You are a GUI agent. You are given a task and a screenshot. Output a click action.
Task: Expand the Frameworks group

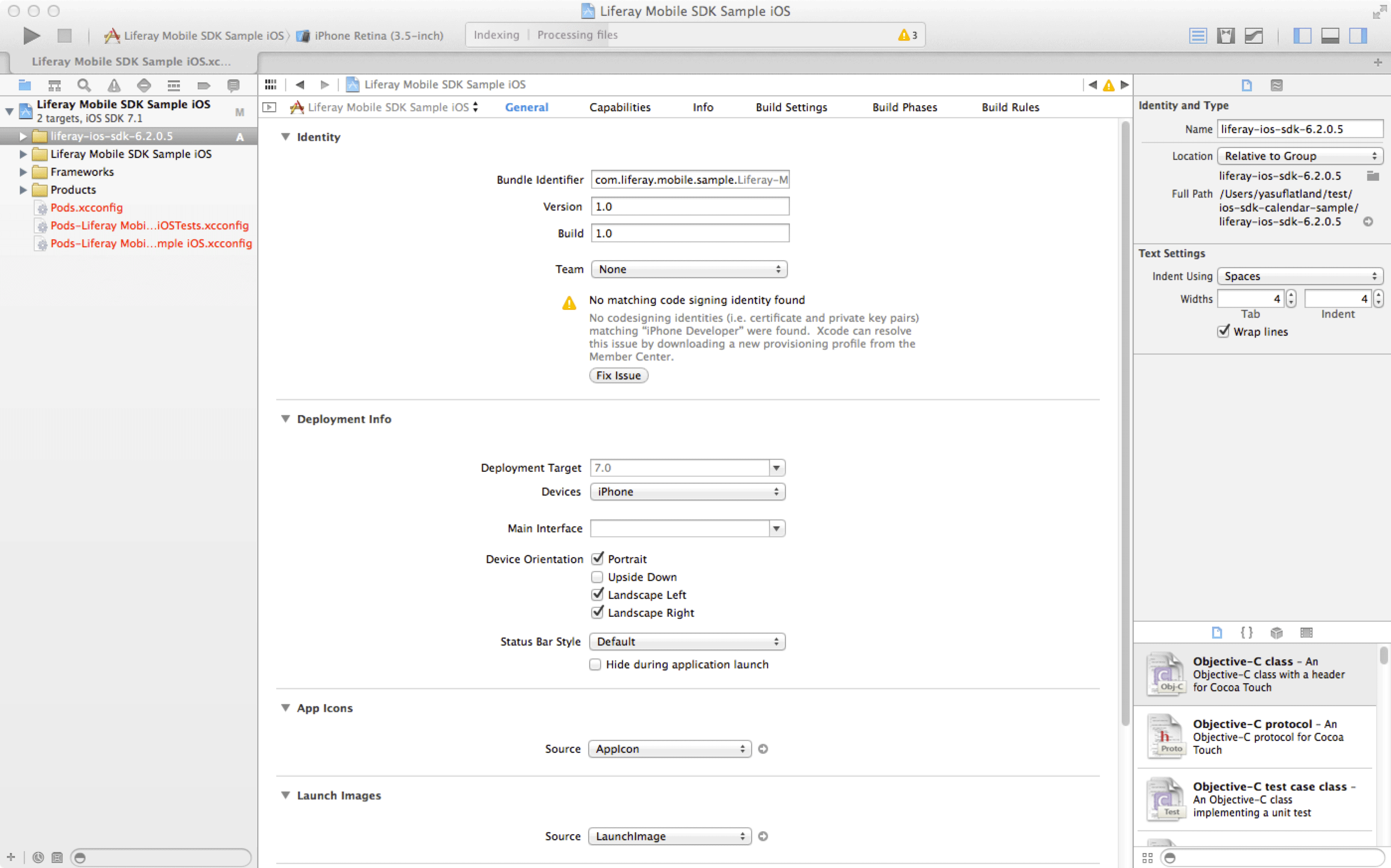click(x=23, y=172)
